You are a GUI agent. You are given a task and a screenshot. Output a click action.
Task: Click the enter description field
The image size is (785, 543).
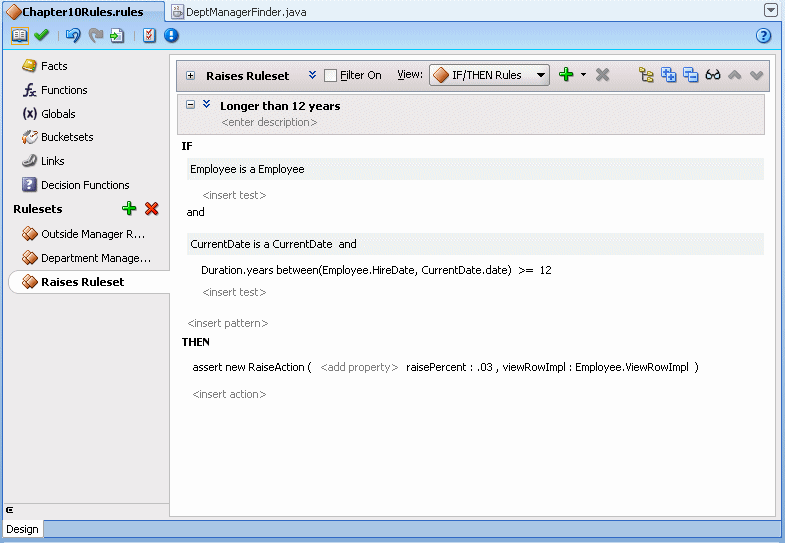tap(269, 122)
